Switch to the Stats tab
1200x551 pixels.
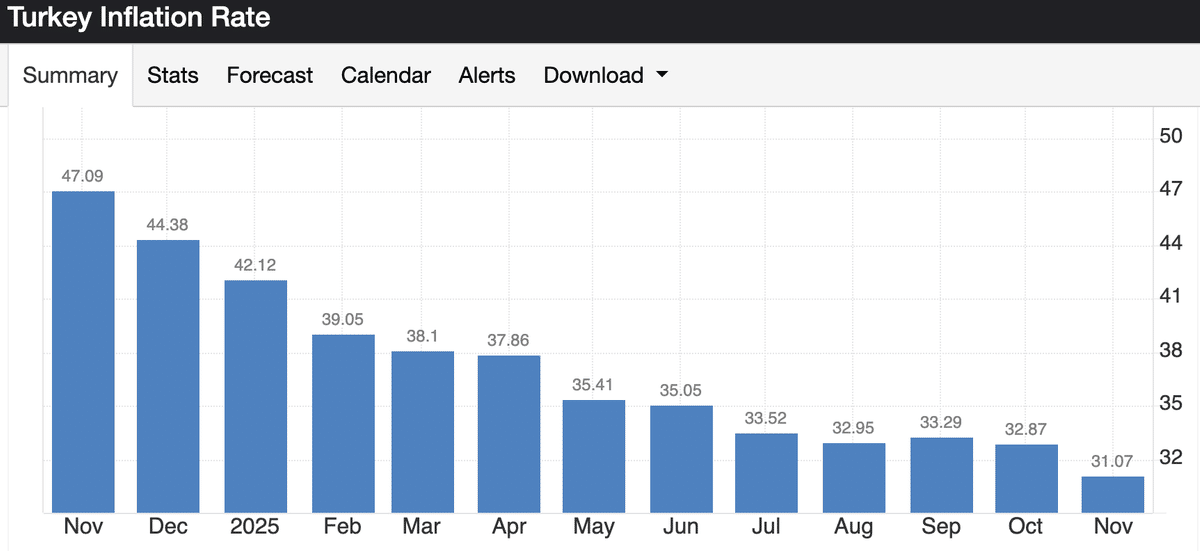pos(173,76)
